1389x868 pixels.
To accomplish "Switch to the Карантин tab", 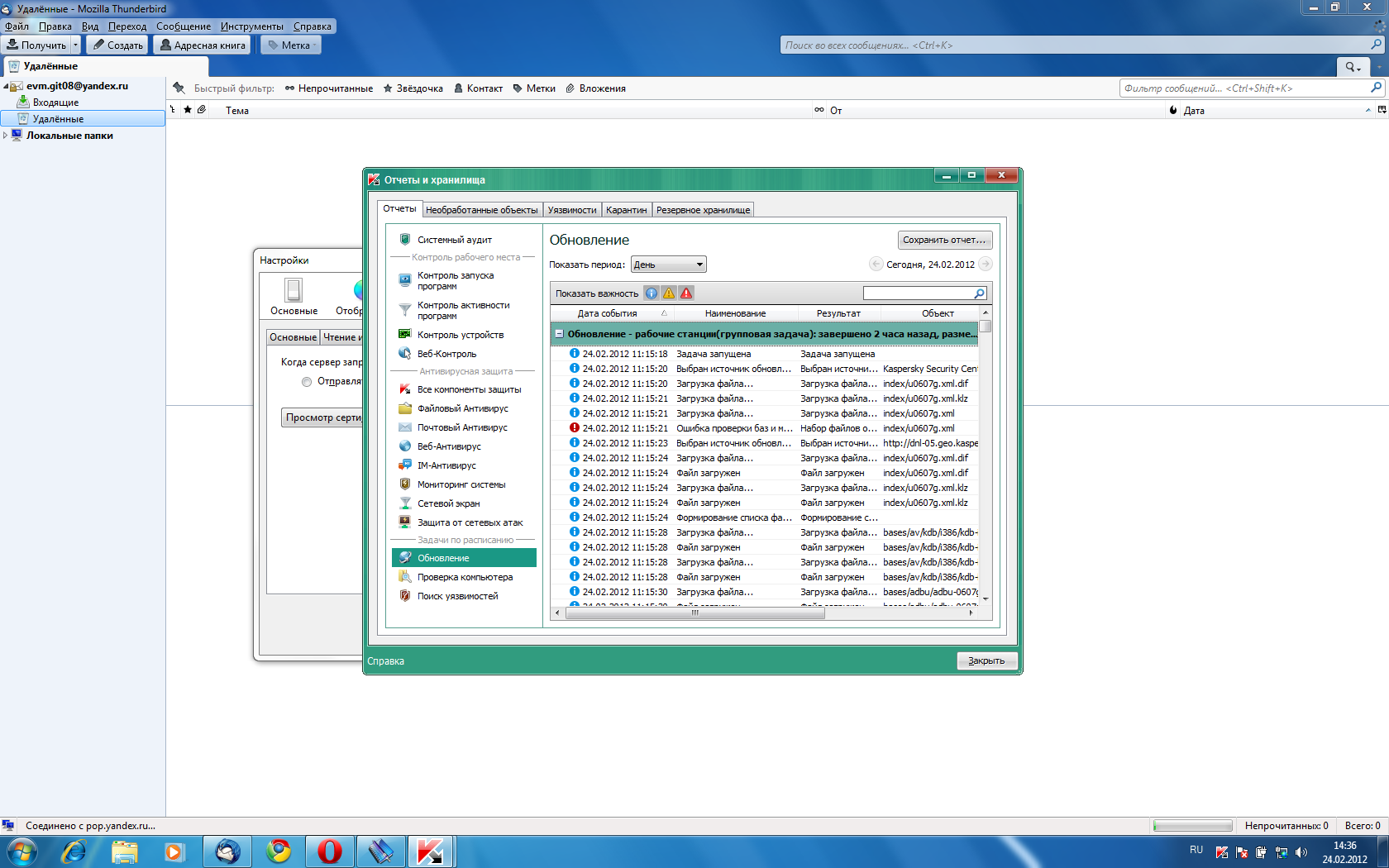I will pyautogui.click(x=626, y=210).
